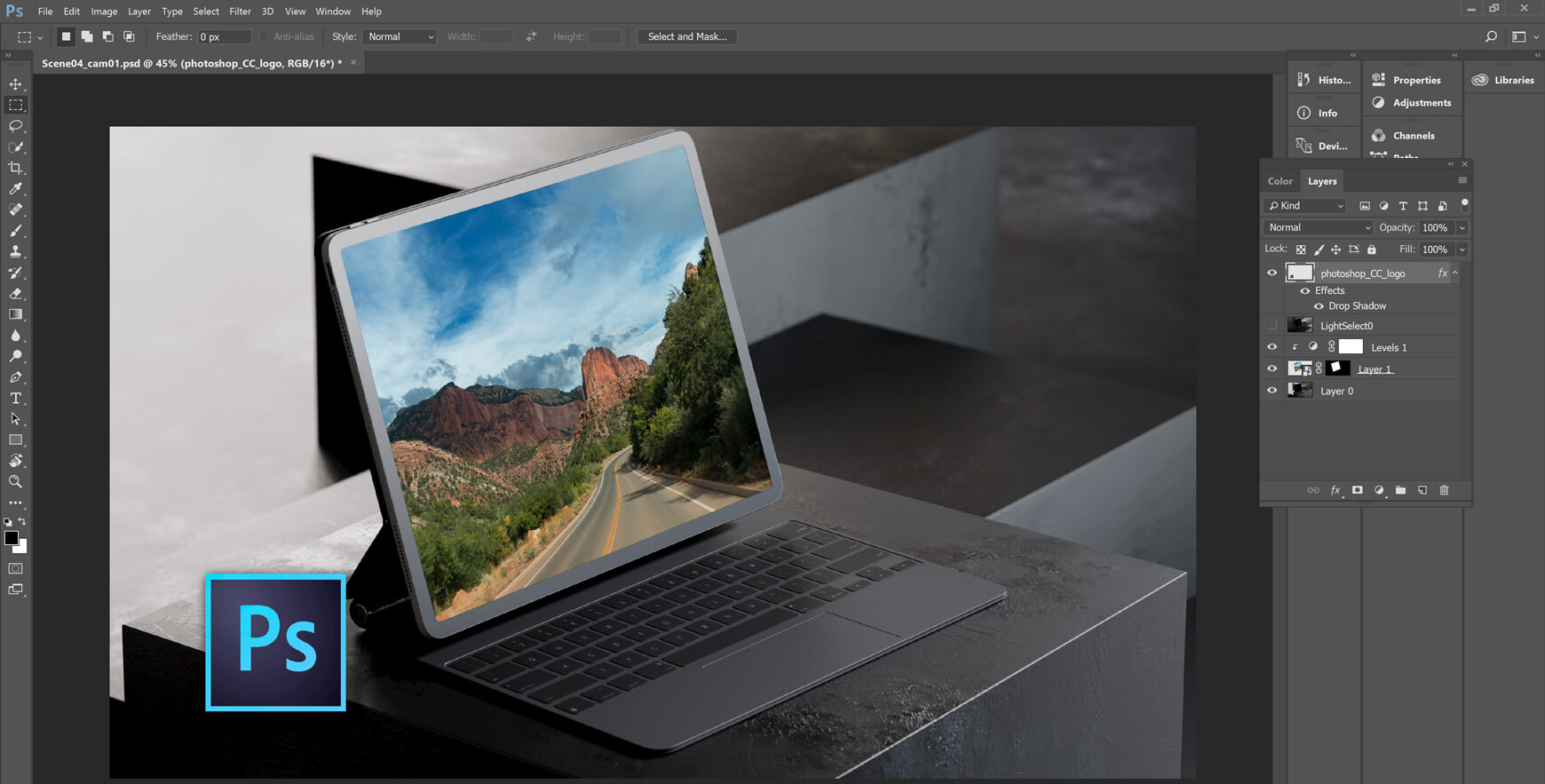Select the Crop tool
Viewport: 1545px width, 784px height.
16,168
